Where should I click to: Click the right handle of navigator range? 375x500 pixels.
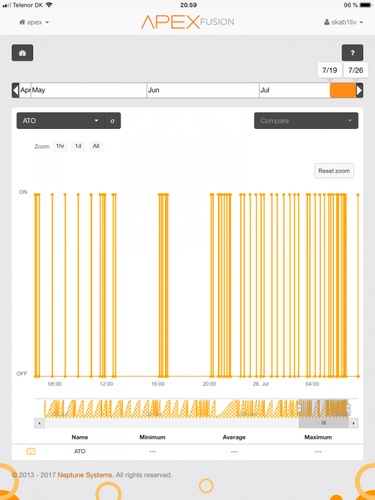[348, 408]
